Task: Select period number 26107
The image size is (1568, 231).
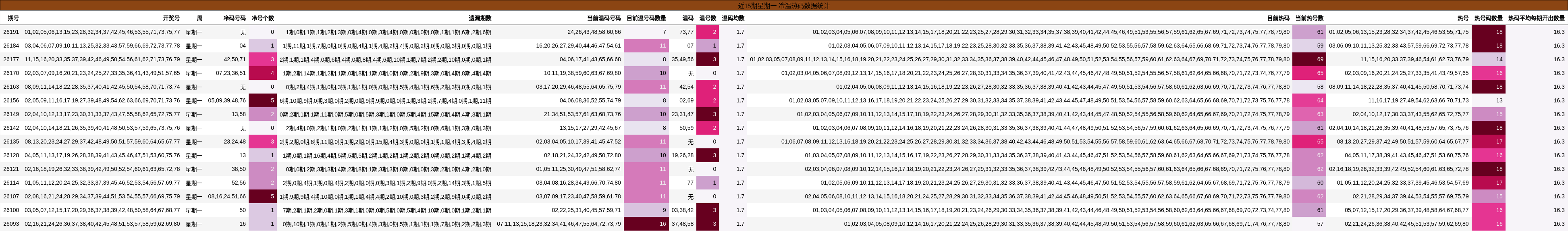Action: click(11, 197)
